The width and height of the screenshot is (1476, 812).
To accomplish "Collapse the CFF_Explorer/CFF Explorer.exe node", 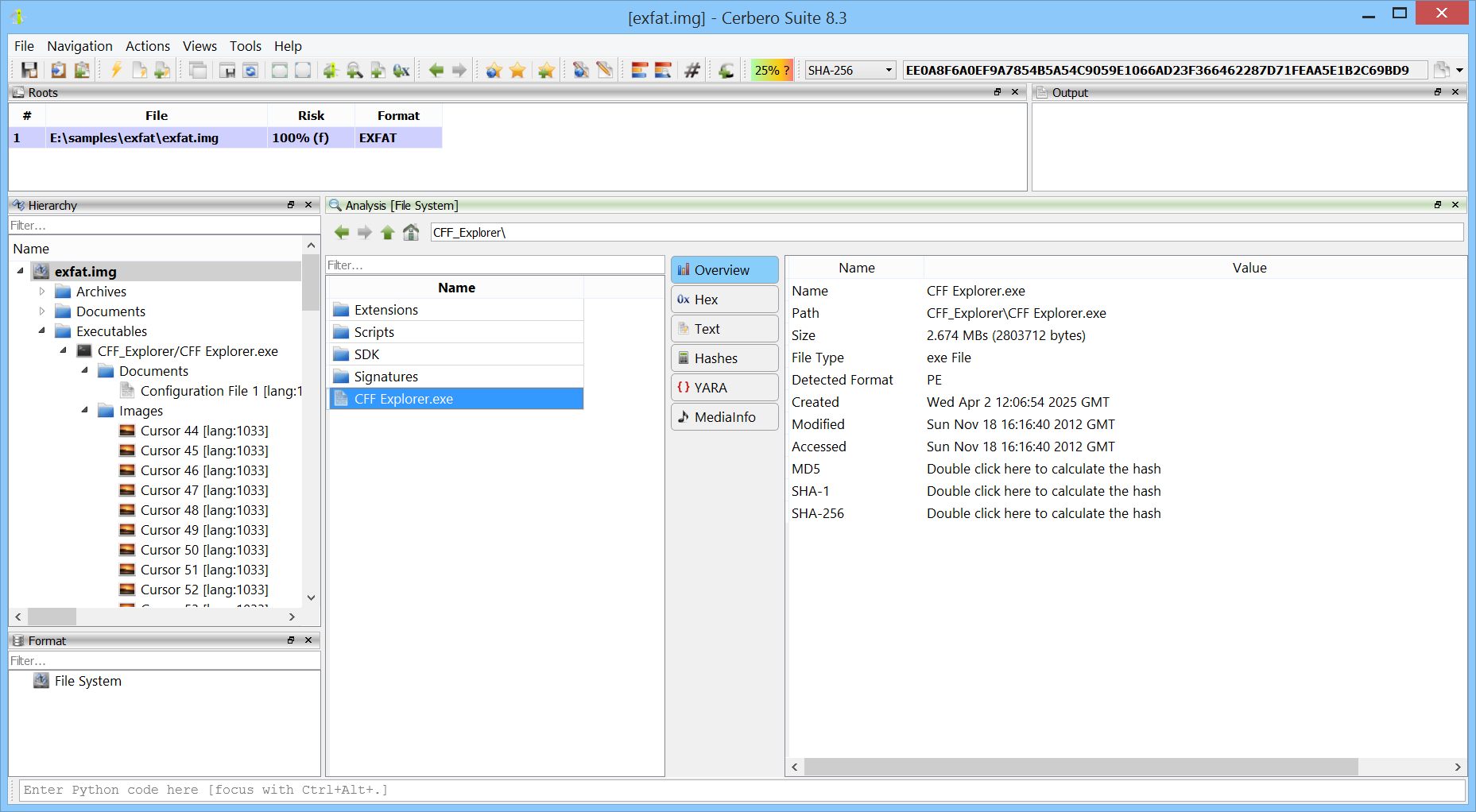I will pos(64,351).
